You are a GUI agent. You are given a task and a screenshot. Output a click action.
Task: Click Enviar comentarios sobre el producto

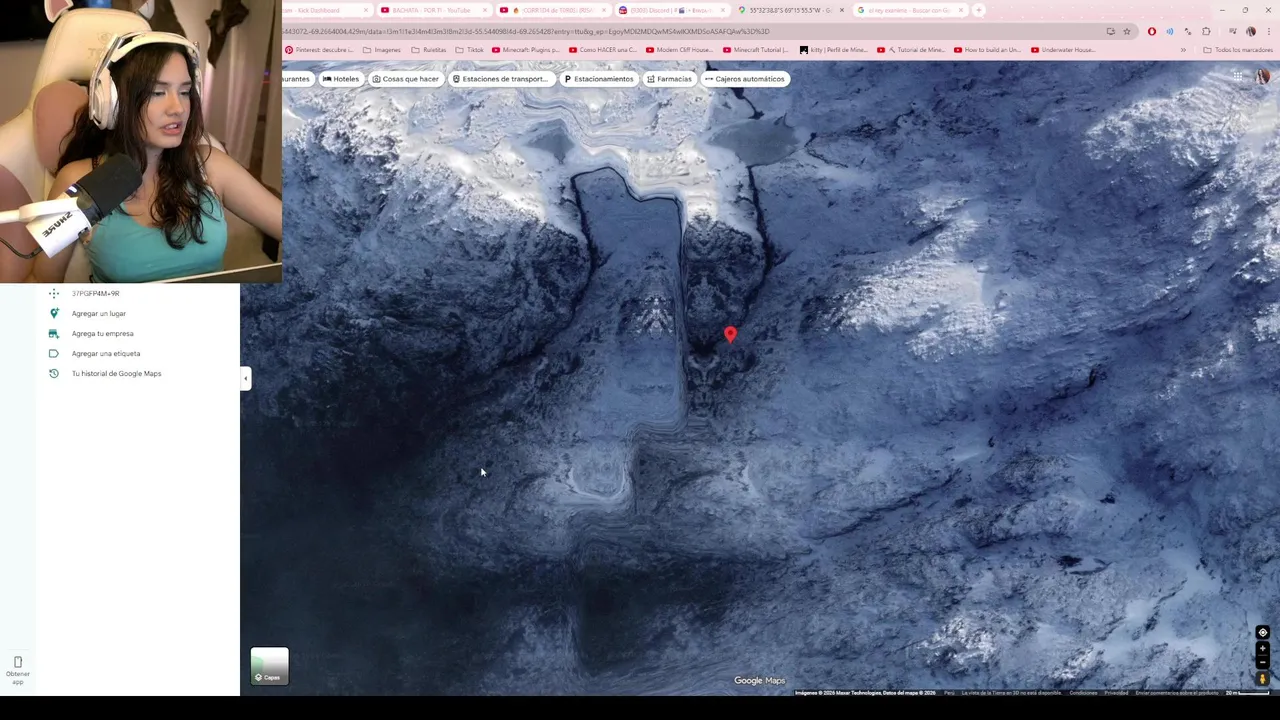[x=1177, y=693]
